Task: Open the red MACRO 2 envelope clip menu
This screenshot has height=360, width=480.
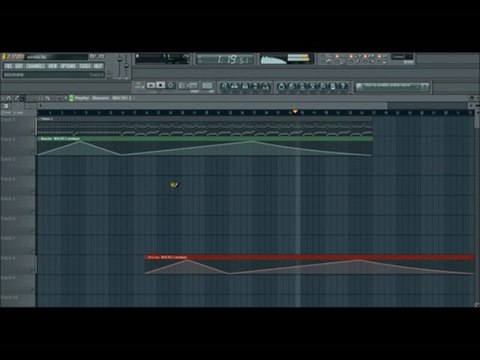Action: coord(146,257)
